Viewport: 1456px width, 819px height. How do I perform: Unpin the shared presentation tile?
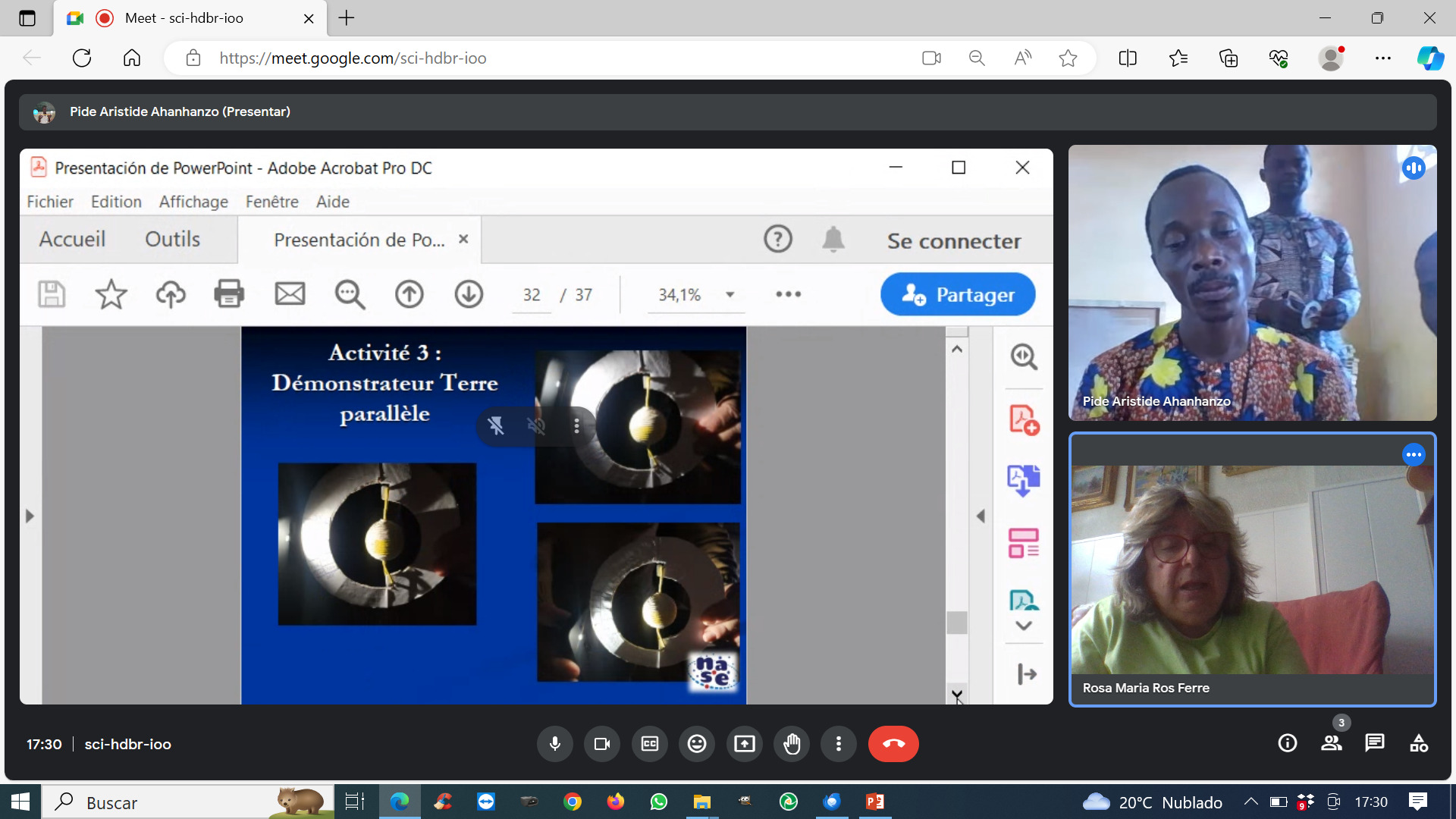click(x=496, y=426)
